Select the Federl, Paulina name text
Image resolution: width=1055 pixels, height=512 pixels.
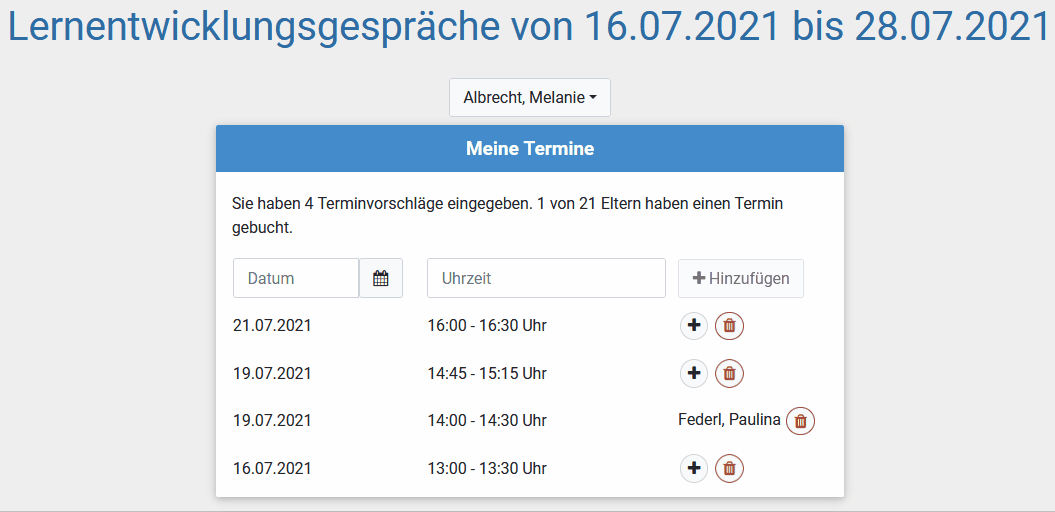pos(729,420)
